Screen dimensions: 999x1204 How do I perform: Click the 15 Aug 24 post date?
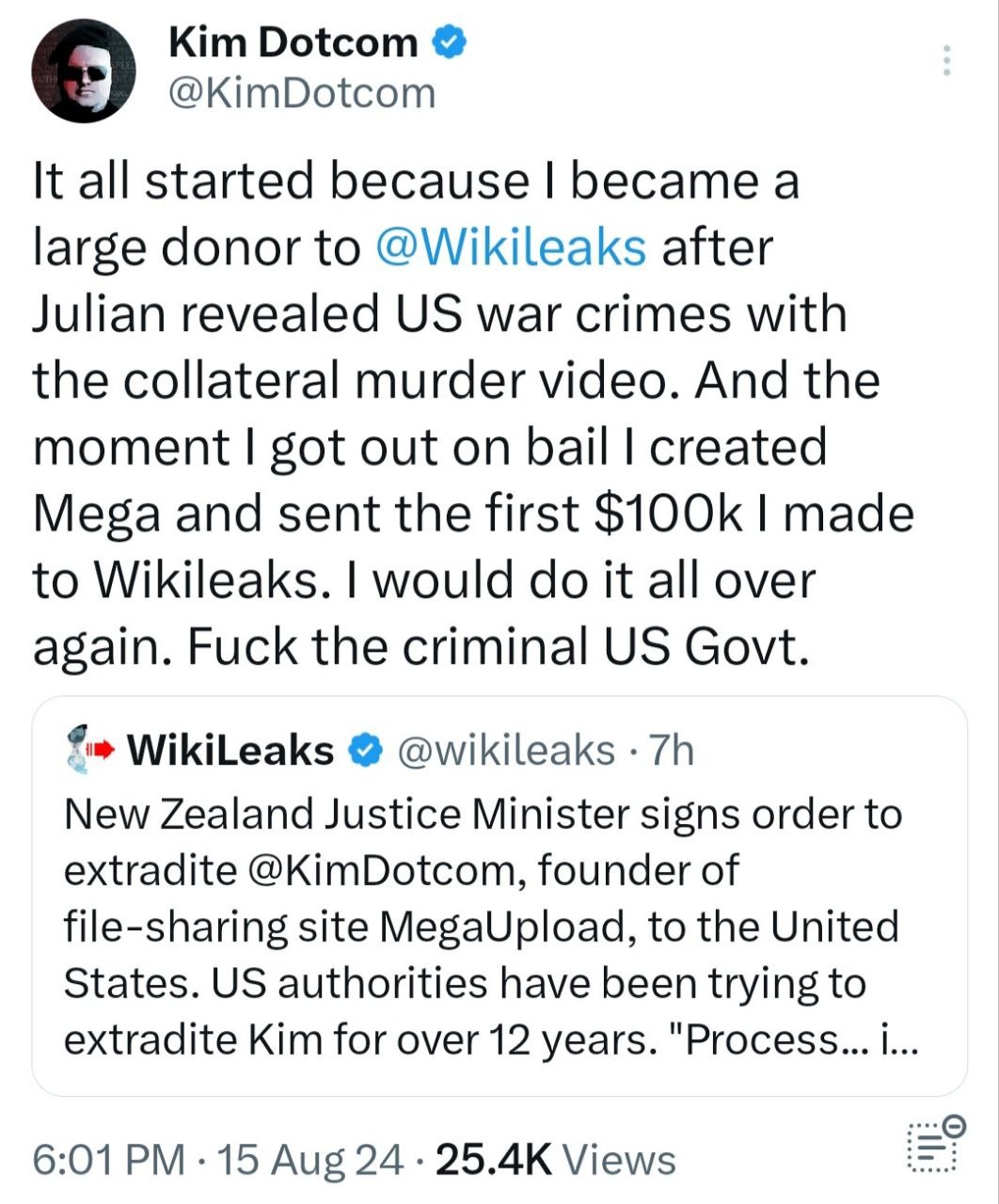pos(311,1159)
